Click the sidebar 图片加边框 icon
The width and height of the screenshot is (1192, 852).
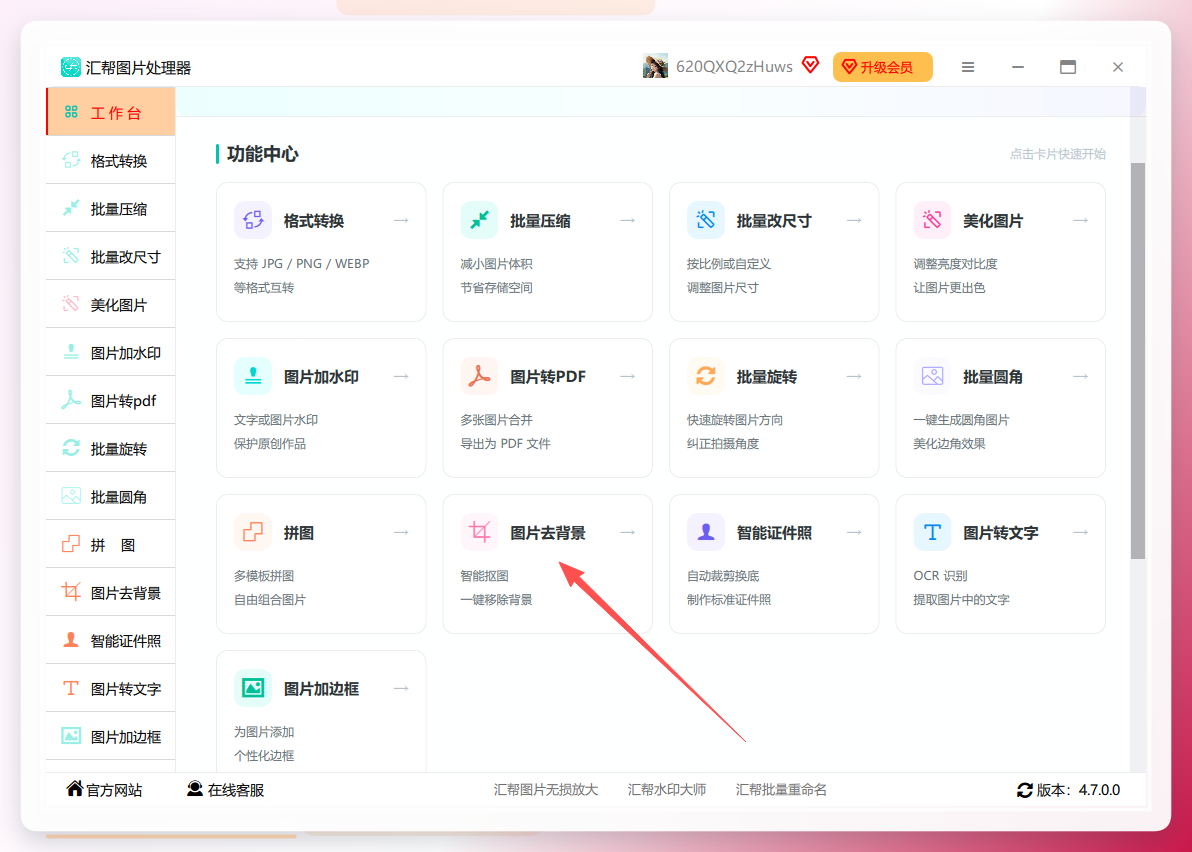(71, 736)
